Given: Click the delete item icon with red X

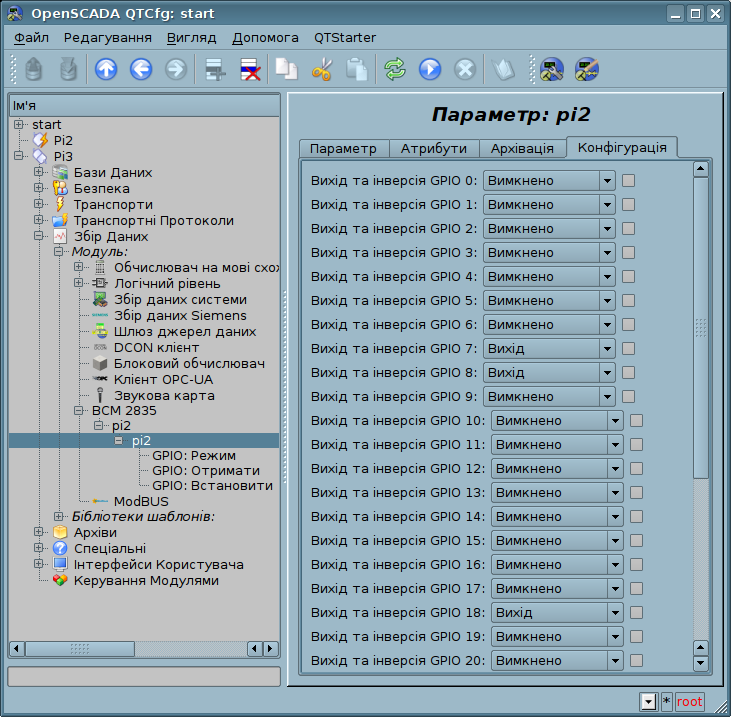Looking at the screenshot, I should pos(250,69).
